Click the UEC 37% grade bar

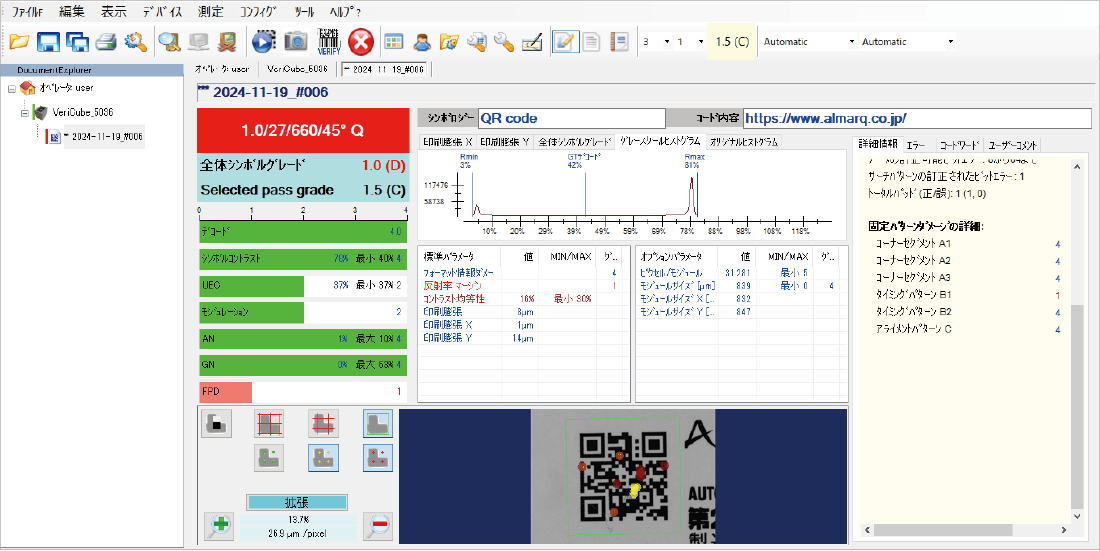302,286
